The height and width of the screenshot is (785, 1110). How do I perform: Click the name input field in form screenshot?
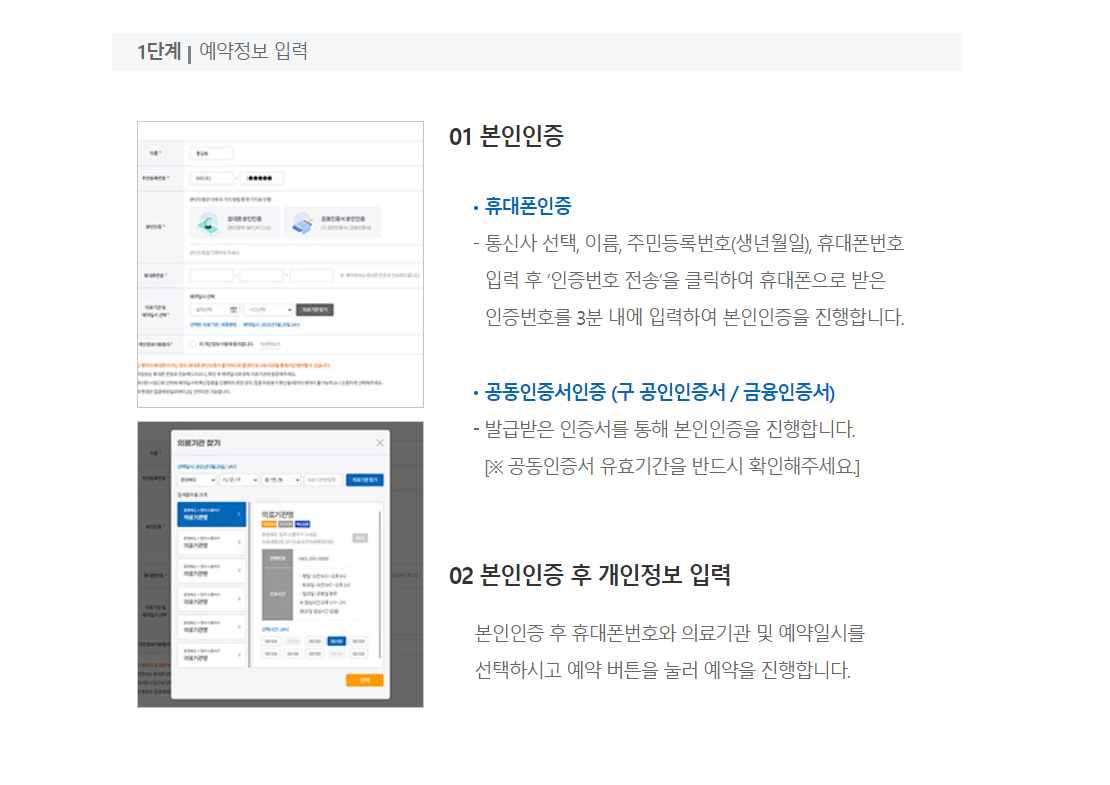coord(212,153)
